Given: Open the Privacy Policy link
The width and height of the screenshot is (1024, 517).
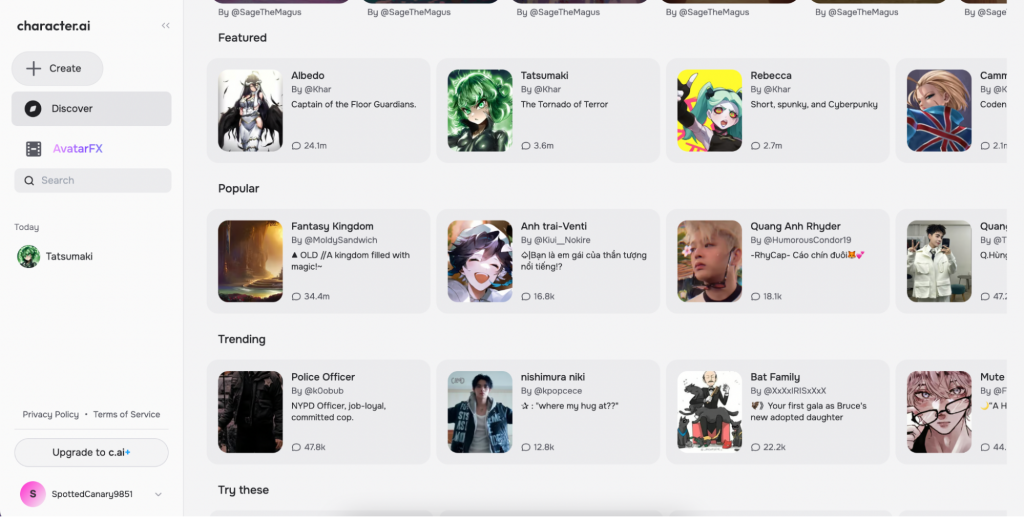Looking at the screenshot, I should pos(51,414).
